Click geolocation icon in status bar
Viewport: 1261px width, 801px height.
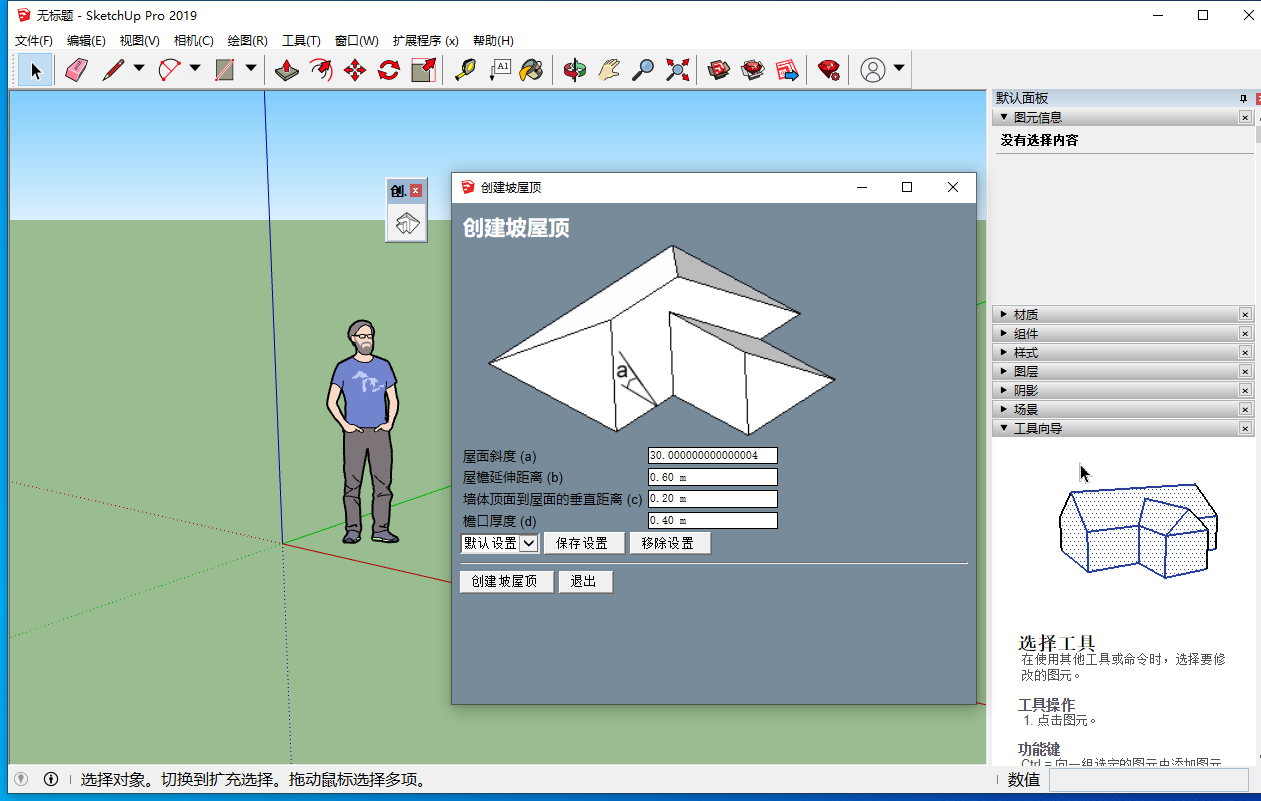[21, 779]
